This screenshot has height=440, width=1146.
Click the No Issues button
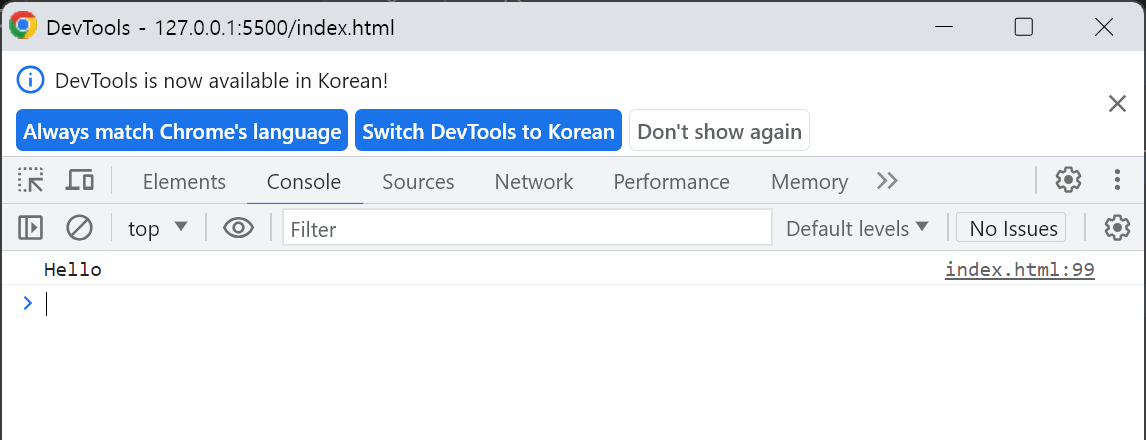(x=1012, y=229)
